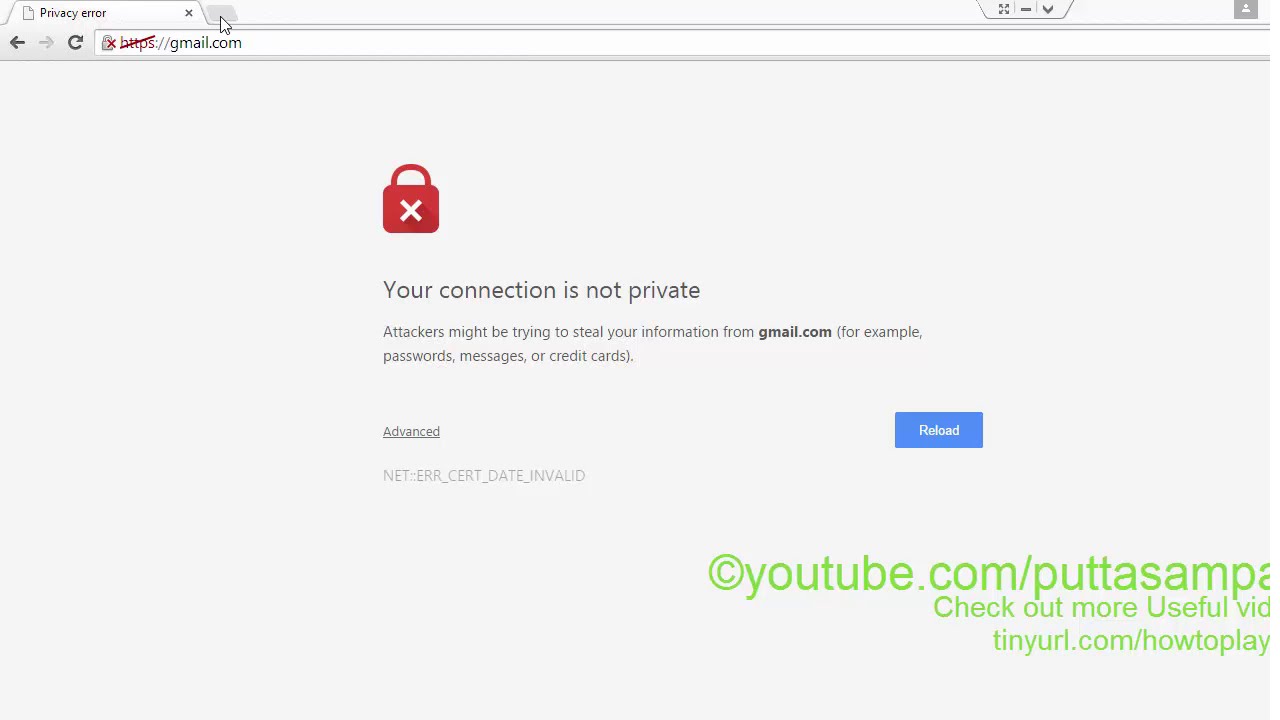1280x720 pixels.
Task: Click the forward navigation arrow
Action: (x=46, y=42)
